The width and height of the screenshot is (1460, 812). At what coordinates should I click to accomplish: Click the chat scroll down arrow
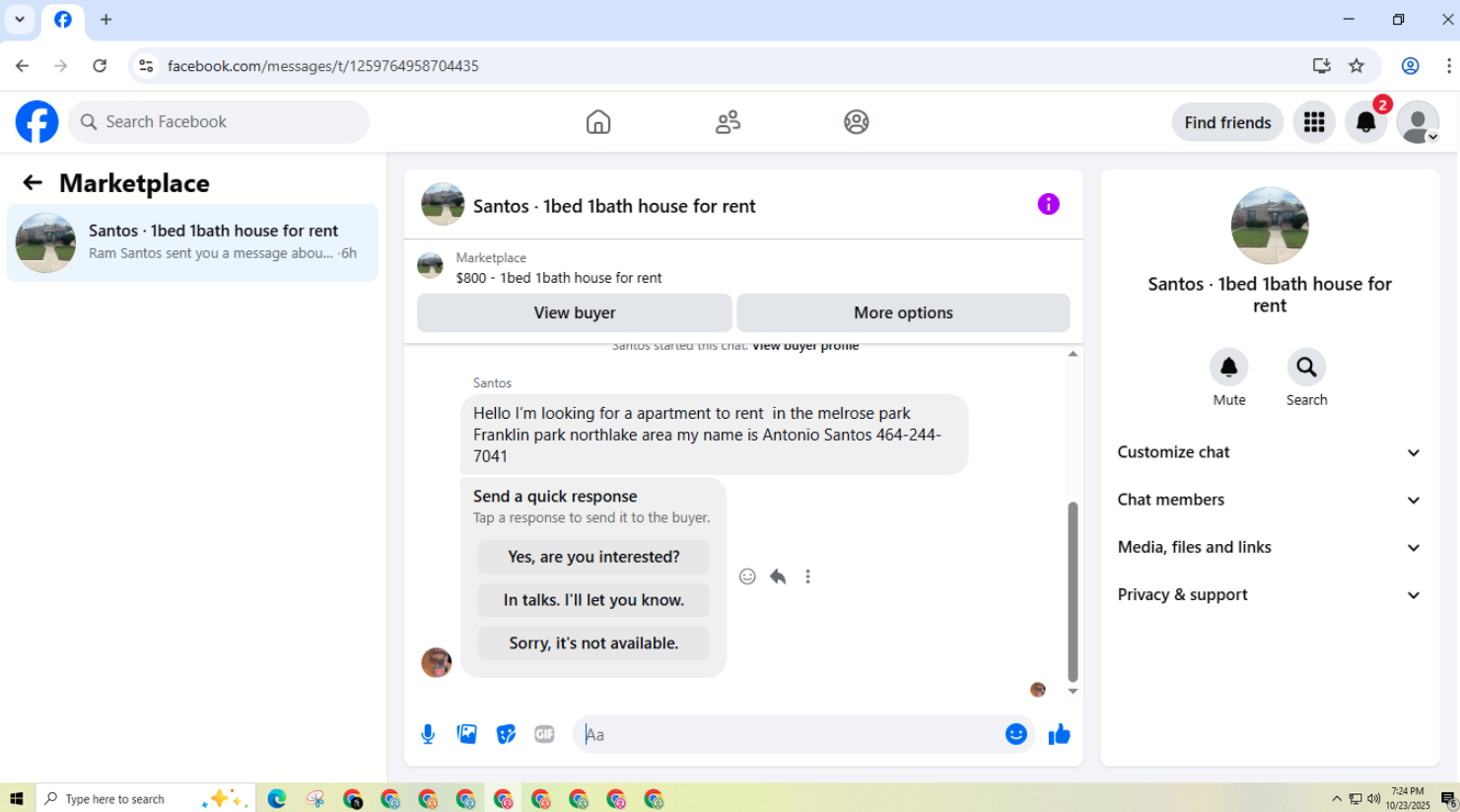[x=1073, y=692]
